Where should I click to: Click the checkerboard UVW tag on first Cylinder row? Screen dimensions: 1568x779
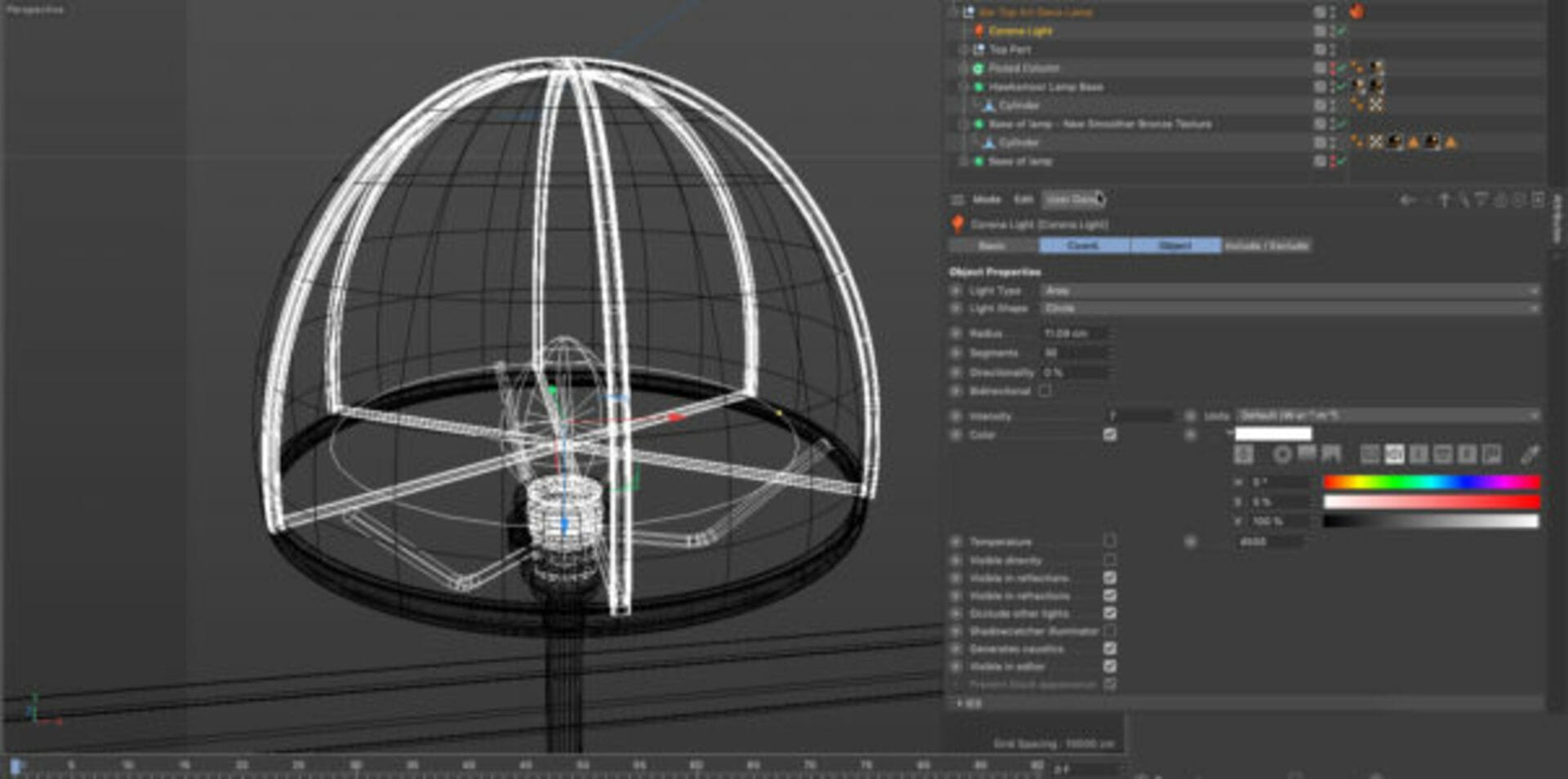point(1376,105)
